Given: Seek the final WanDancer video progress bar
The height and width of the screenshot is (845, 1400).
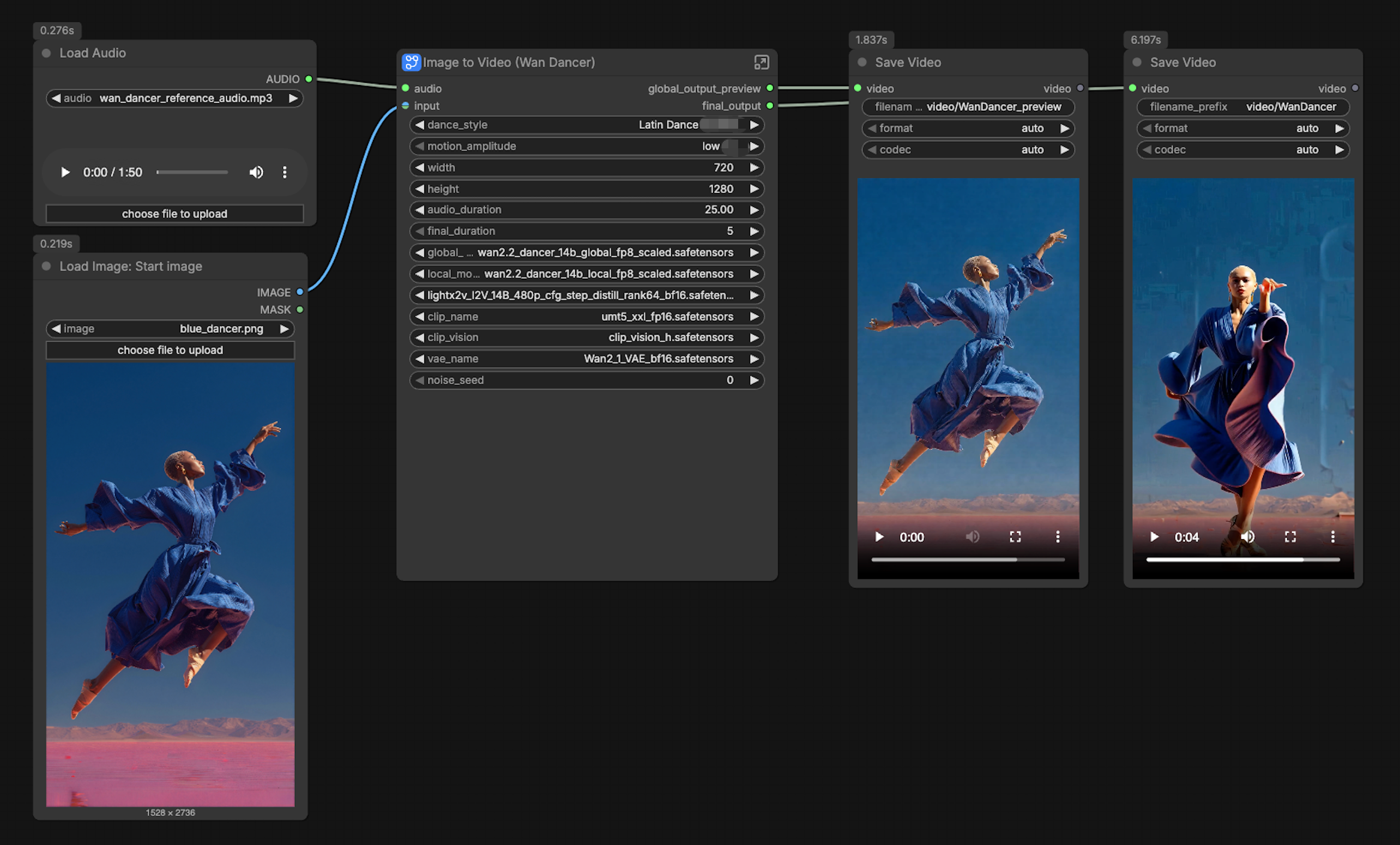Looking at the screenshot, I should (1243, 560).
